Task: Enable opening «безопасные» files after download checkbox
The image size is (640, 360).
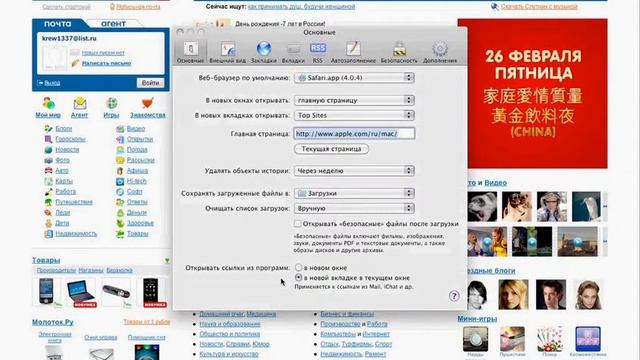Action: (x=298, y=224)
